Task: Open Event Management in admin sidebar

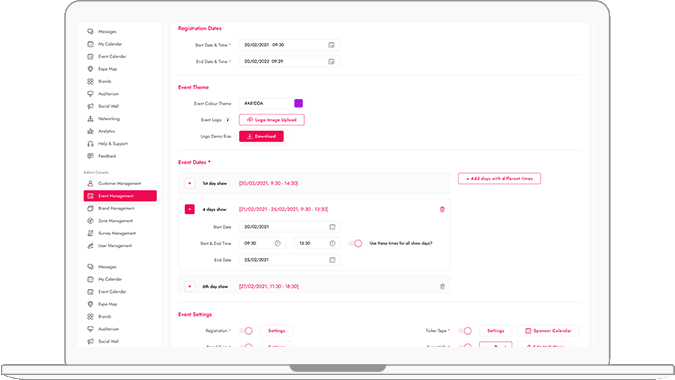Action: point(120,196)
